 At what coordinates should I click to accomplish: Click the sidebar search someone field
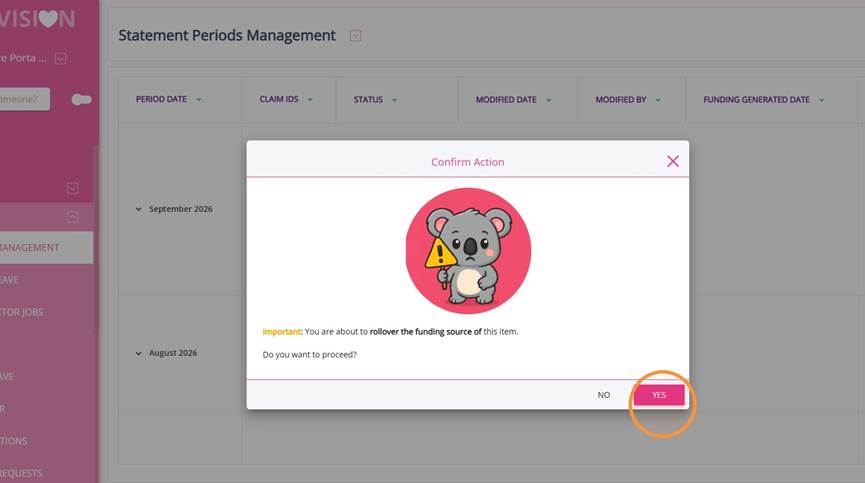(x=24, y=99)
